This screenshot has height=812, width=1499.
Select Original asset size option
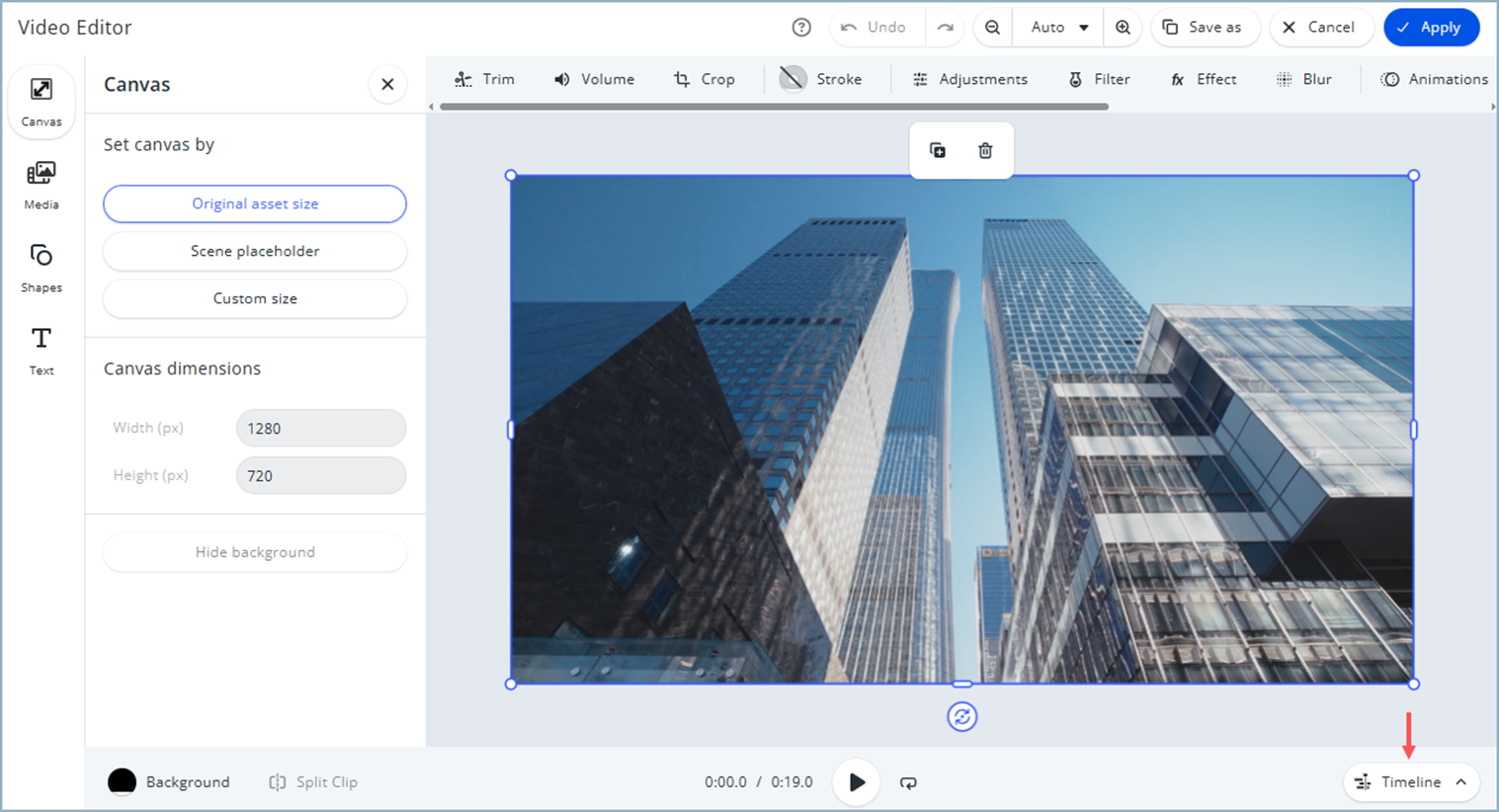click(x=255, y=203)
